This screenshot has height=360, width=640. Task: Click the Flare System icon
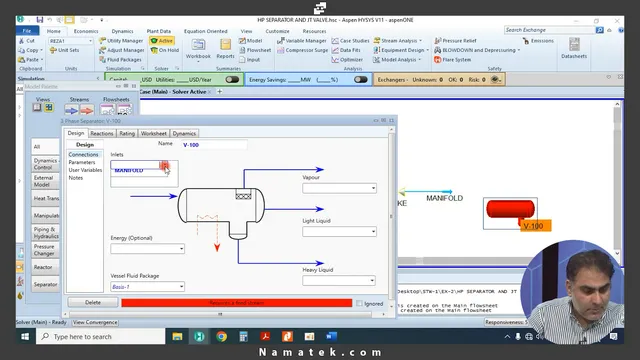(x=438, y=60)
